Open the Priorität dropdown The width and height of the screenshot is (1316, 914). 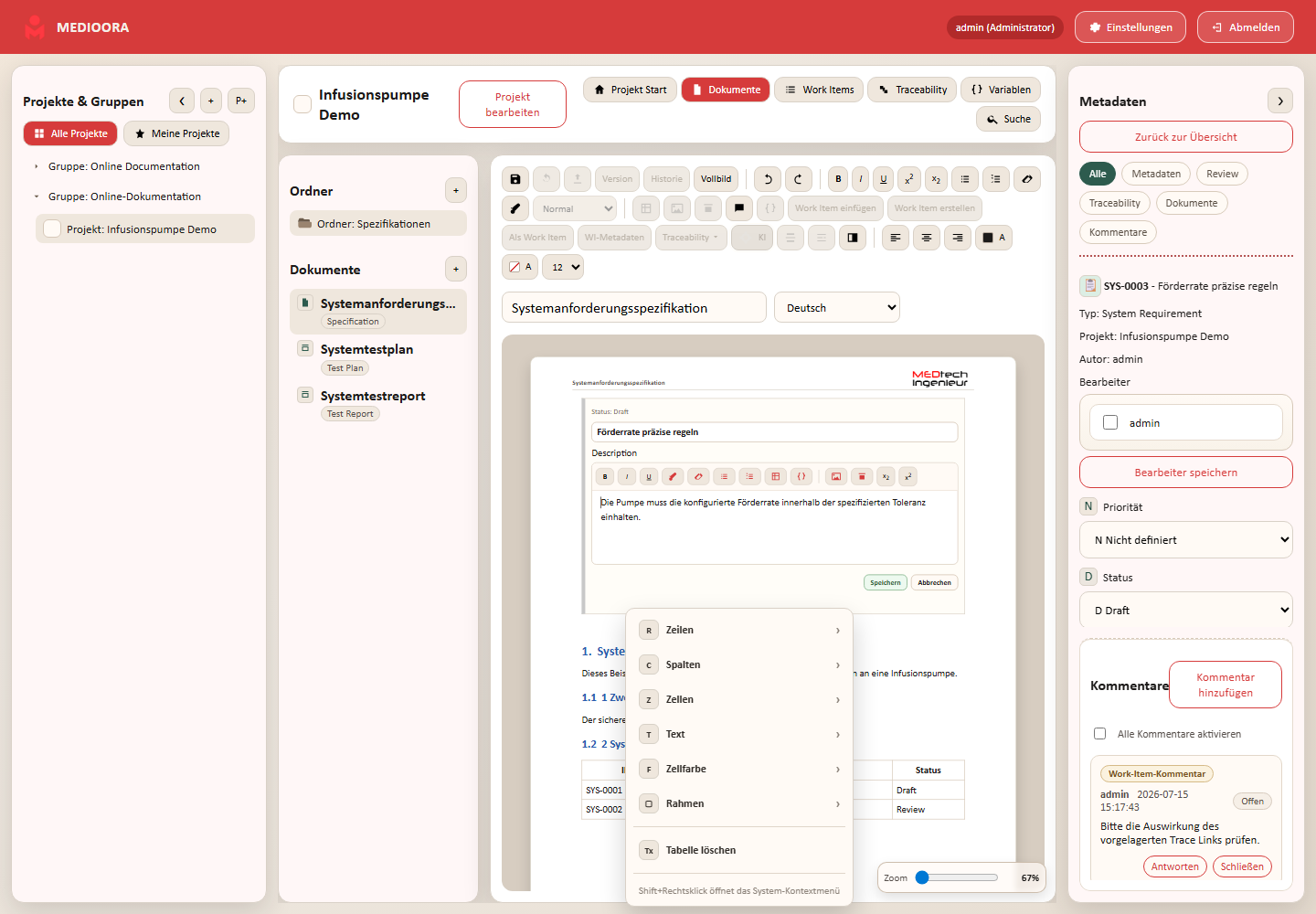click(x=1186, y=540)
